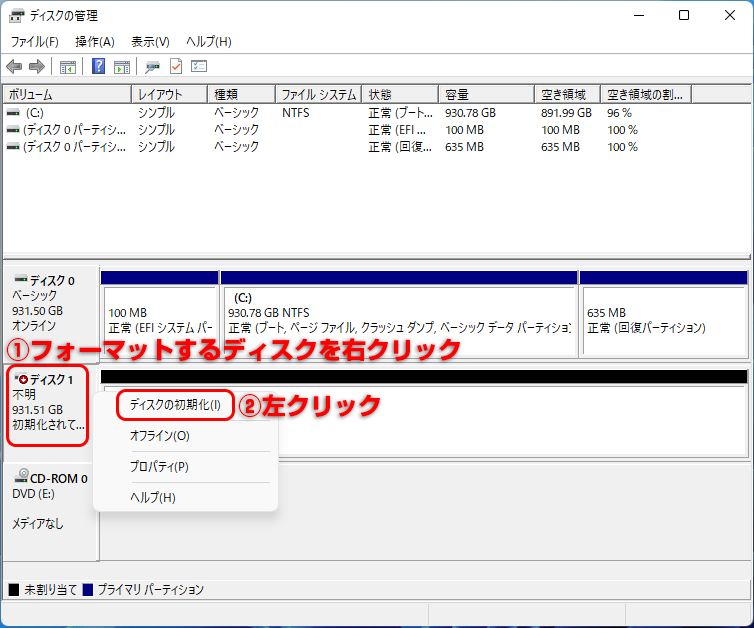Choose オフライン(O) from the context menu
Image resolution: width=754 pixels, height=628 pixels.
160,436
